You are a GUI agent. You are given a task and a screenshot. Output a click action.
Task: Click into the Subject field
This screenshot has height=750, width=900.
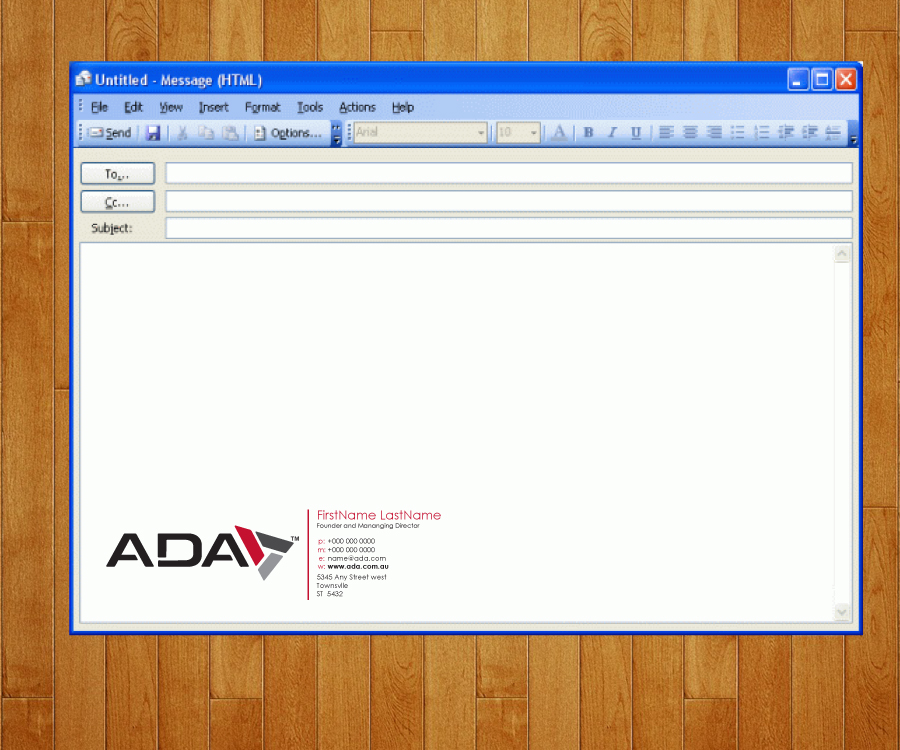[509, 228]
